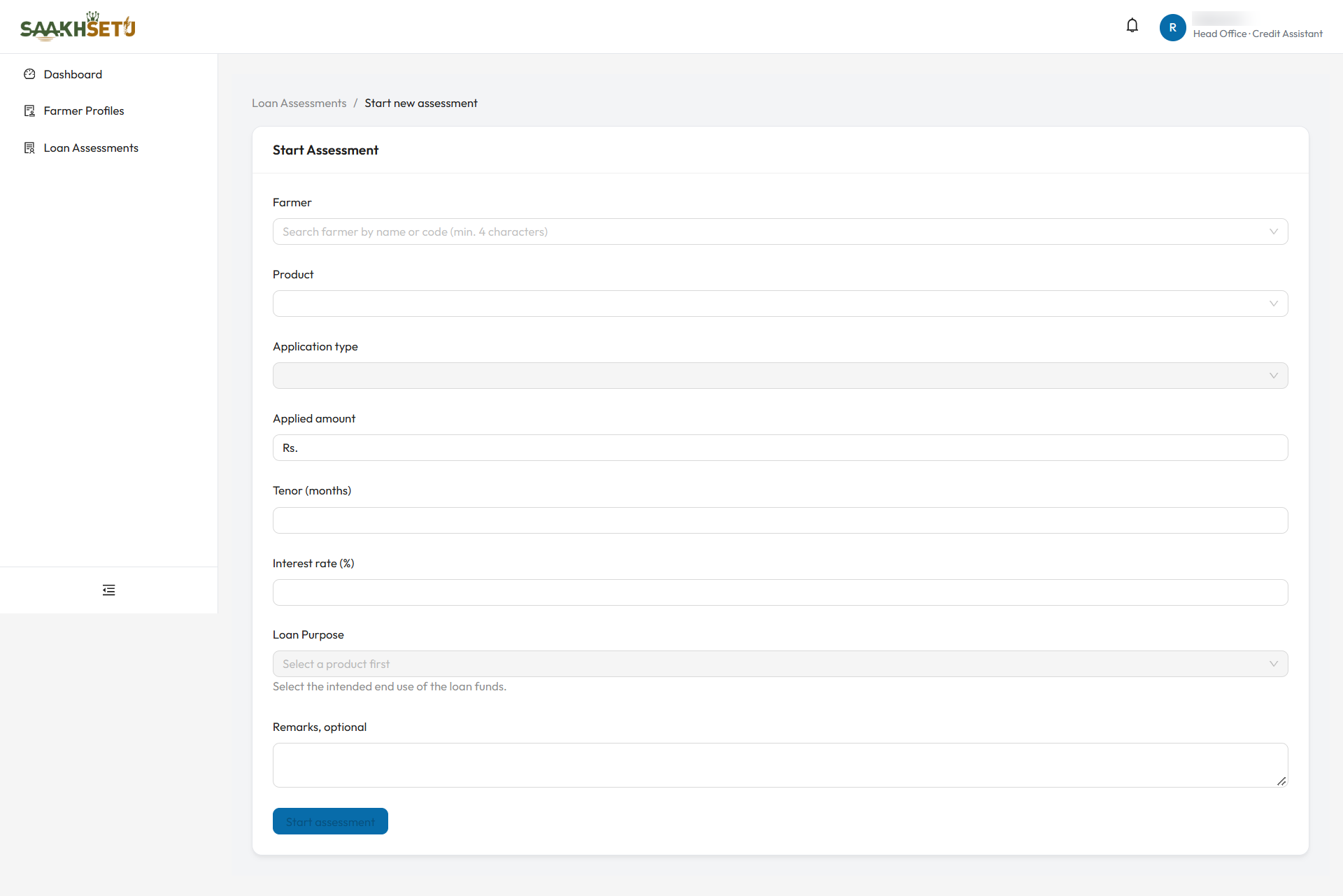Click the Tenor (months) input
The image size is (1343, 896).
tap(780, 520)
